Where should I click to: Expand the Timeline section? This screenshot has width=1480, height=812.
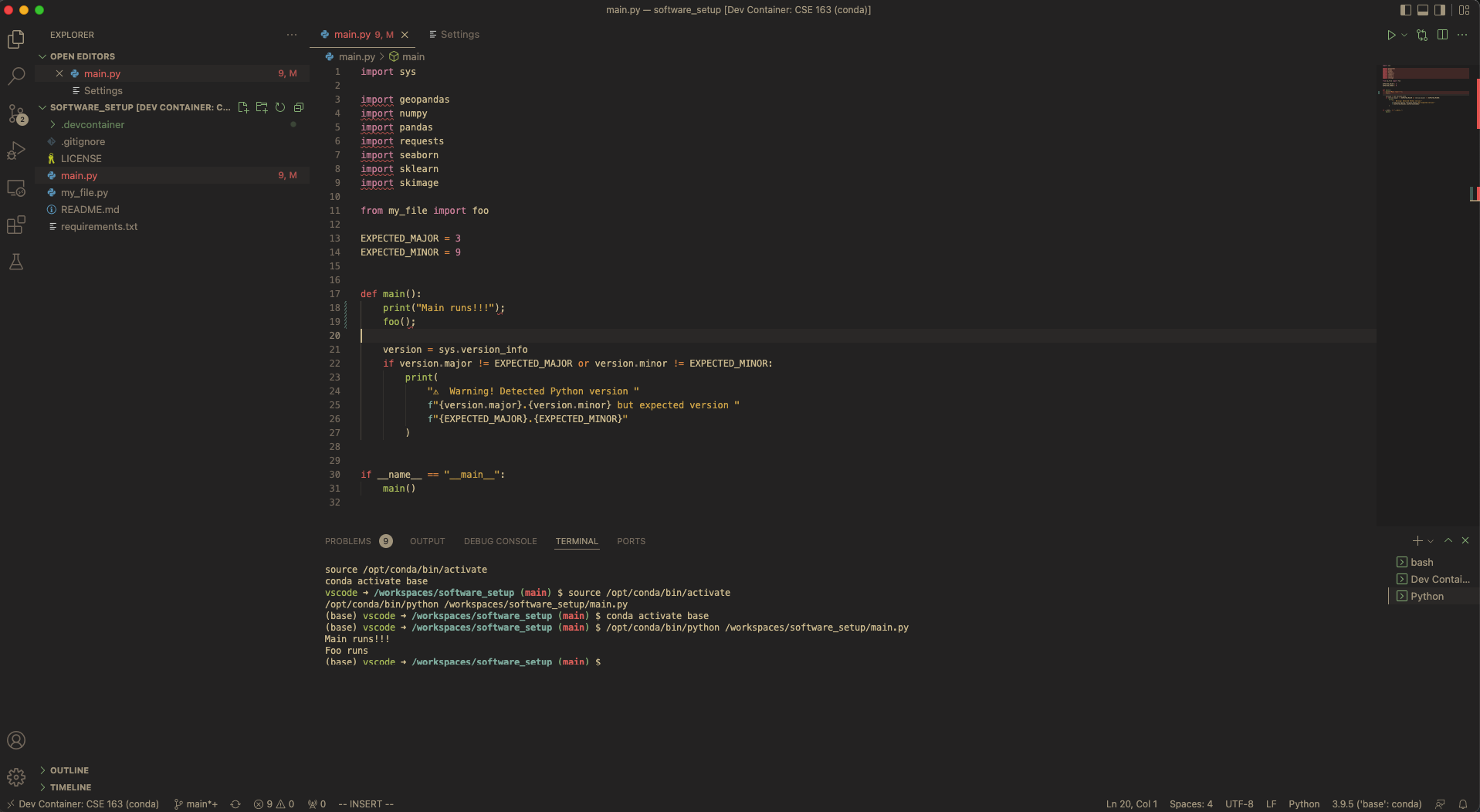(x=71, y=787)
